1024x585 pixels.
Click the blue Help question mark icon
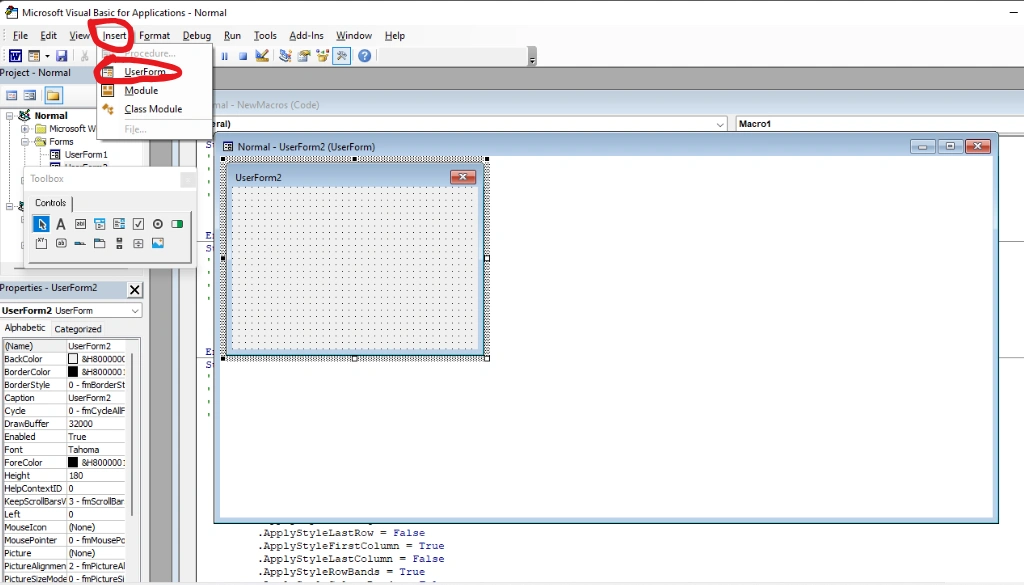tap(364, 56)
